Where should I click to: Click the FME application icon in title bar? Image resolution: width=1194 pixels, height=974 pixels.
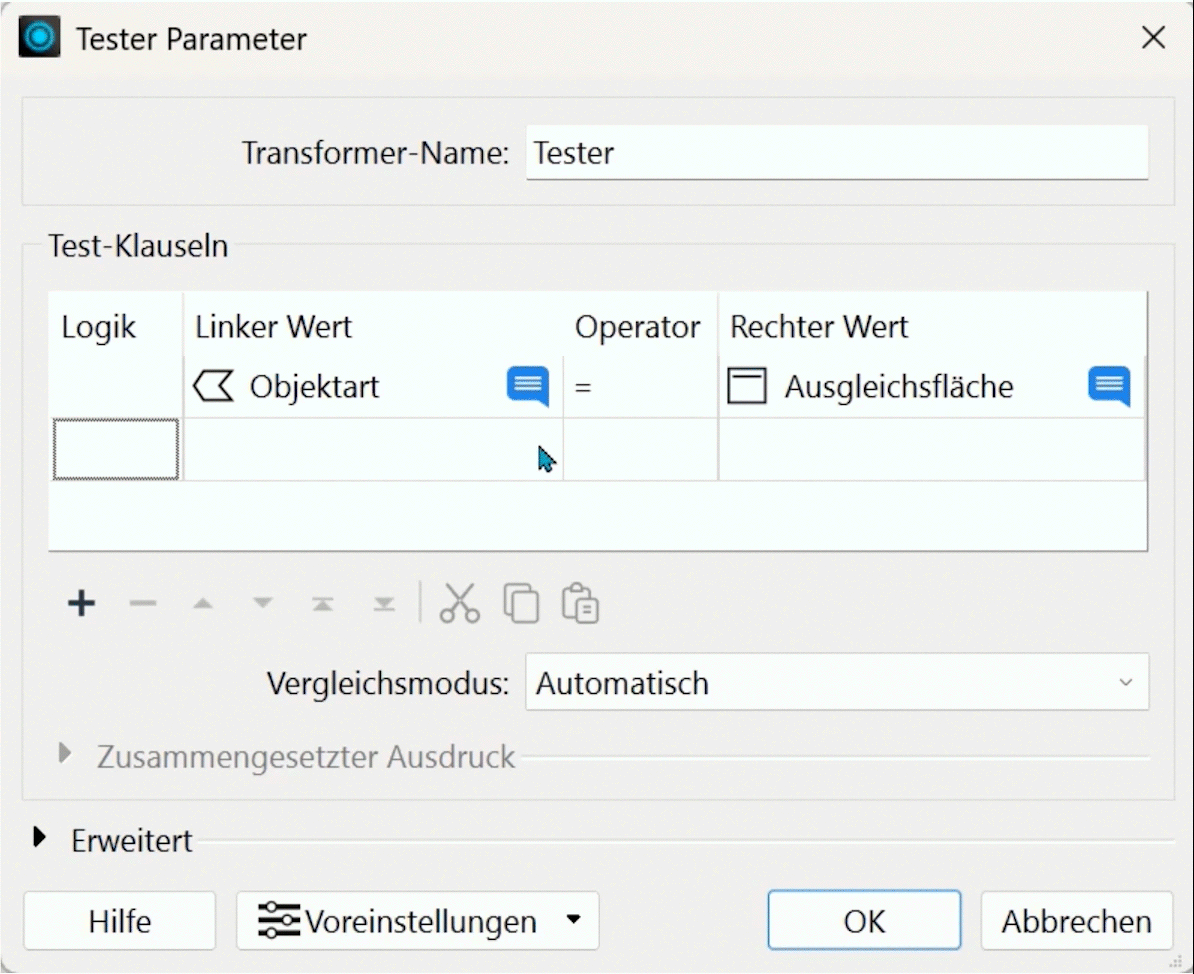(x=40, y=37)
